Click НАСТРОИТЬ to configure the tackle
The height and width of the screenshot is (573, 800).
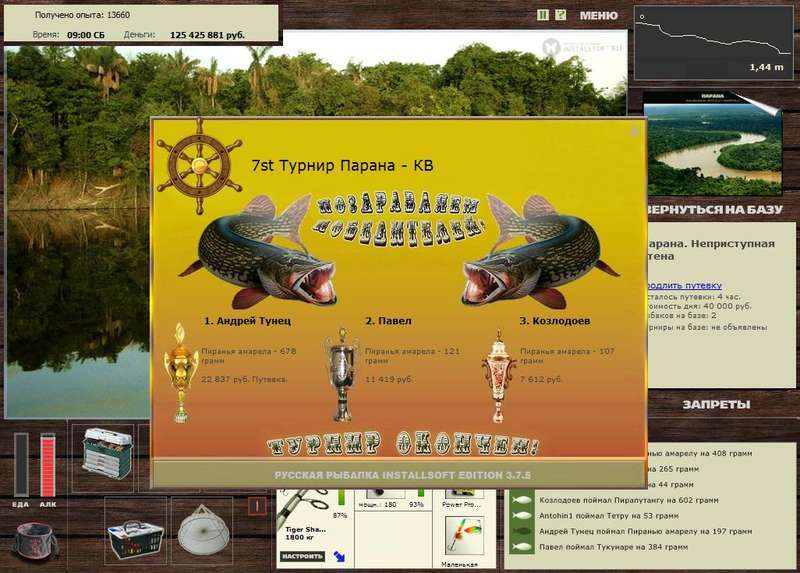[303, 556]
